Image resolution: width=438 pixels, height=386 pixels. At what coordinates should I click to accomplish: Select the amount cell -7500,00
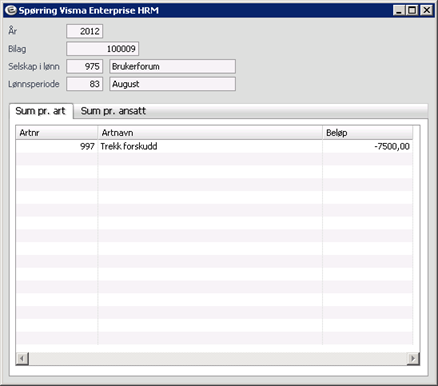[x=368, y=146]
